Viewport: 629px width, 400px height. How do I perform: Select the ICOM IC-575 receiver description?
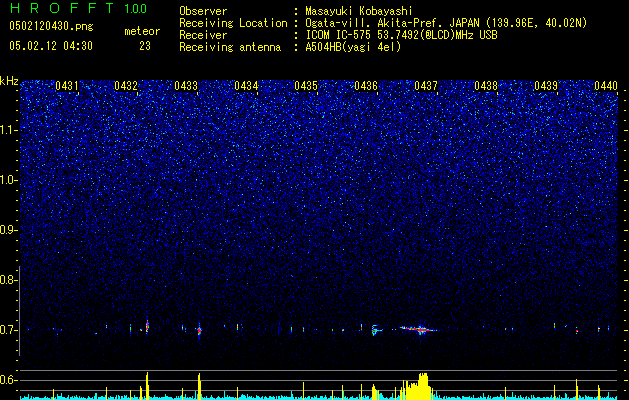pos(402,35)
